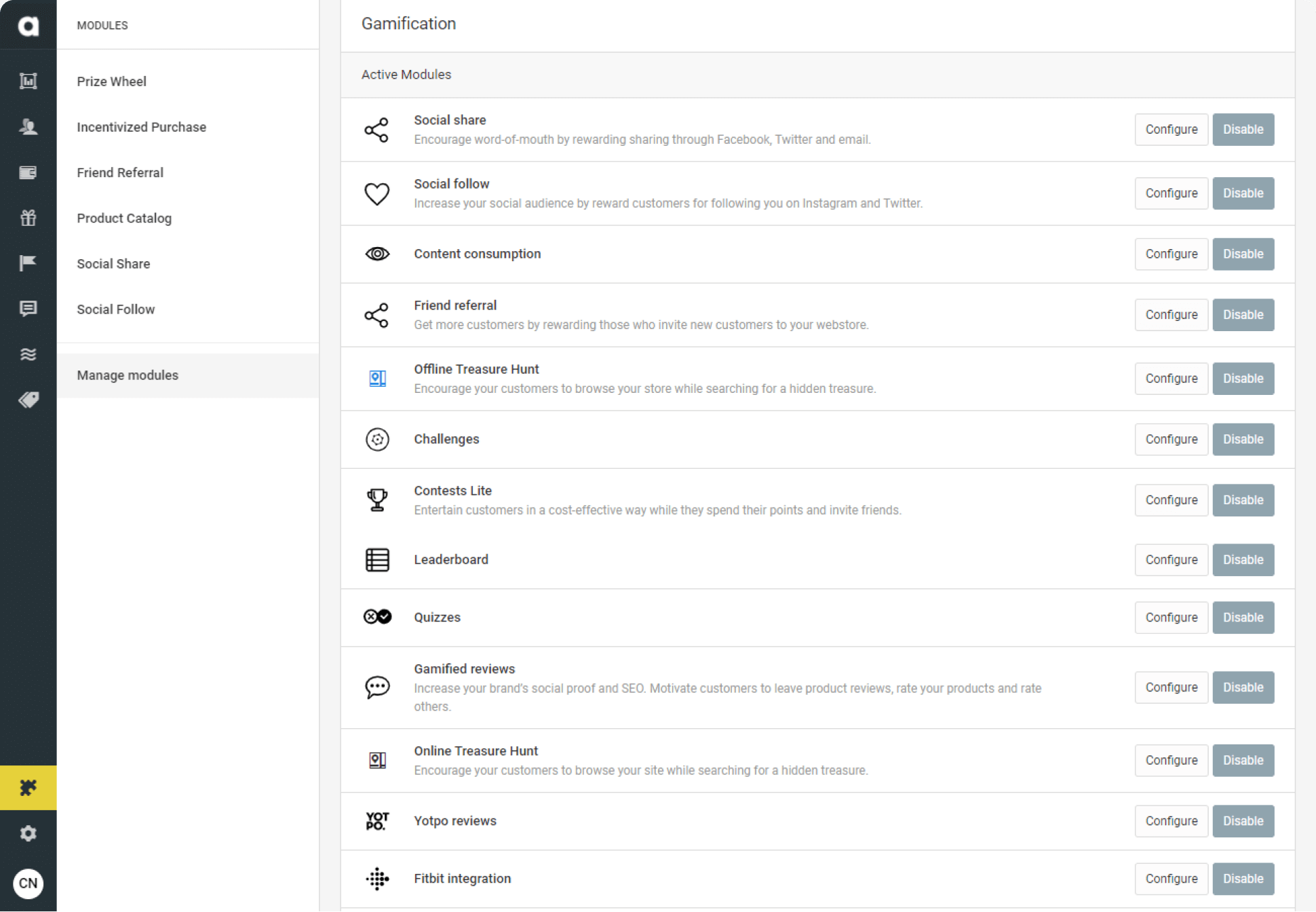Open the chat message icon in sidebar

(x=28, y=309)
